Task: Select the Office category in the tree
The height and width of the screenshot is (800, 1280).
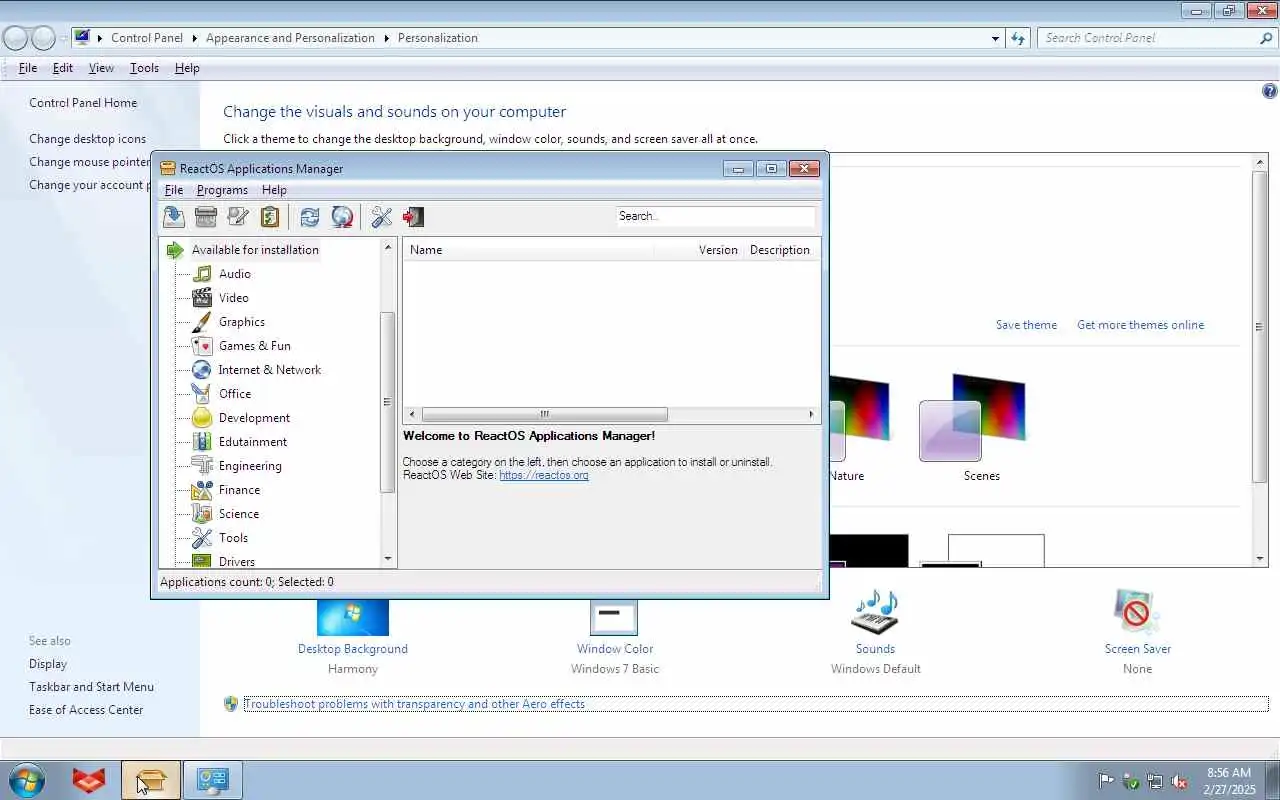Action: coord(235,394)
